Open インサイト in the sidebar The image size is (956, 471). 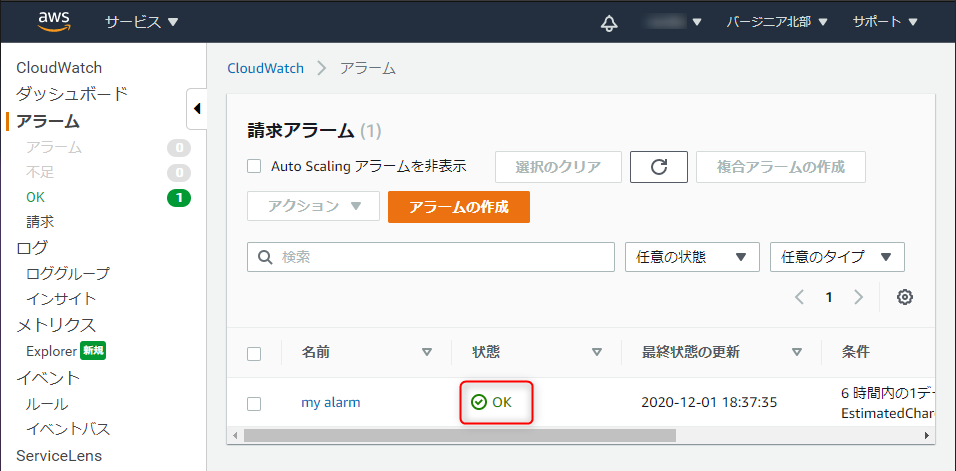point(61,299)
